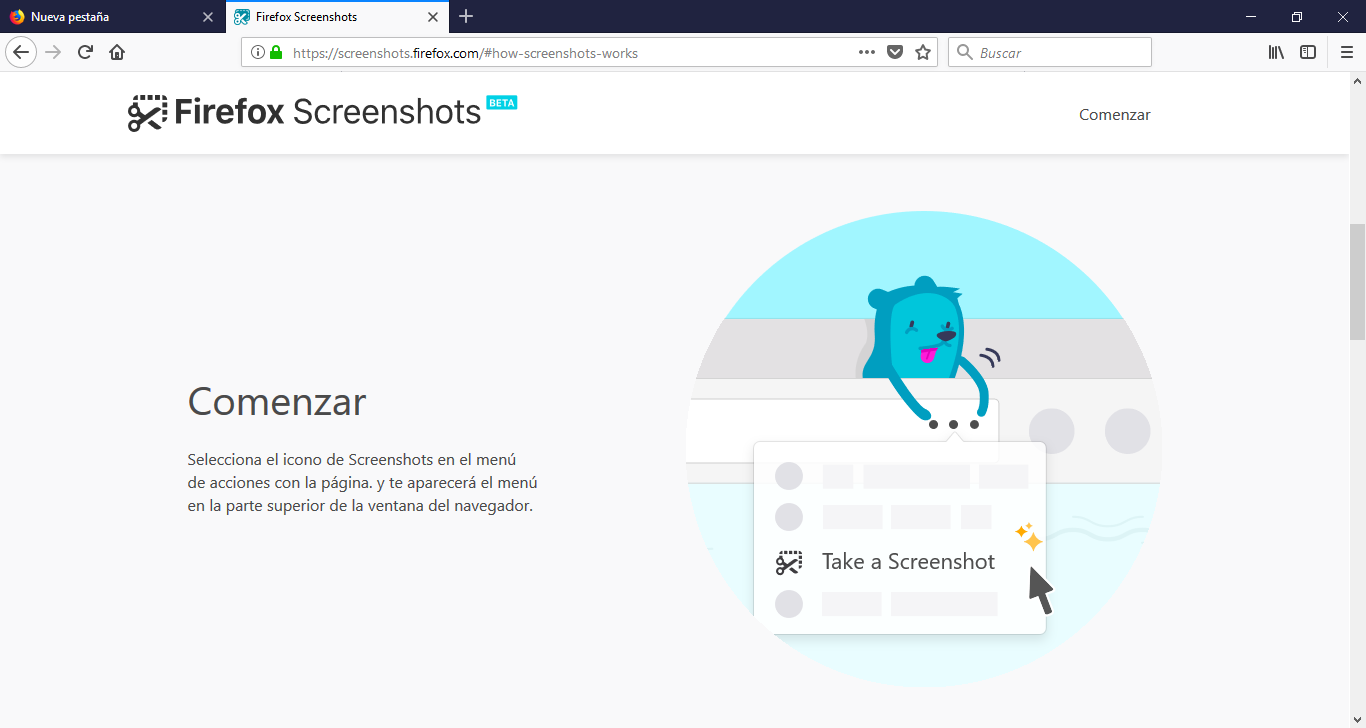Click the green padlock security icon

click(276, 52)
